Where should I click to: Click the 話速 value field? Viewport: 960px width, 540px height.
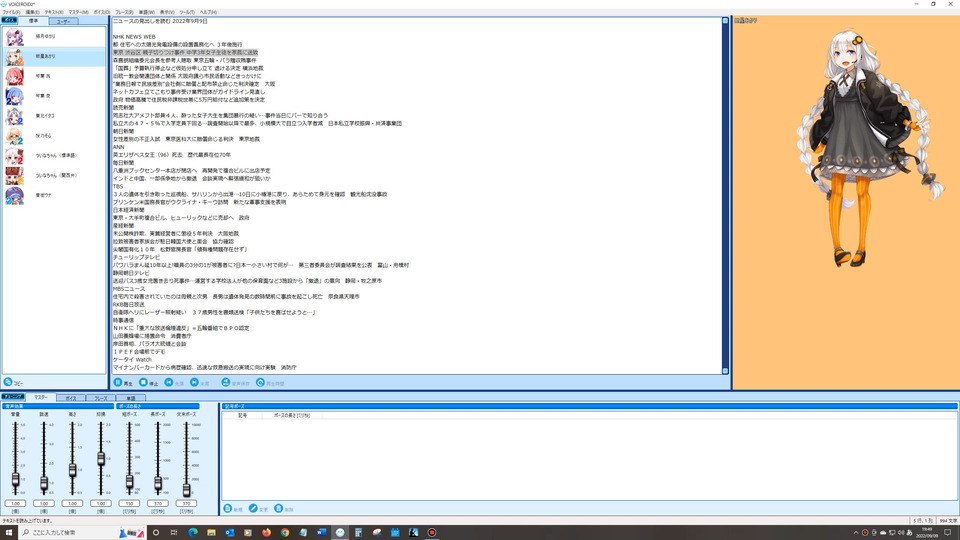(x=44, y=503)
